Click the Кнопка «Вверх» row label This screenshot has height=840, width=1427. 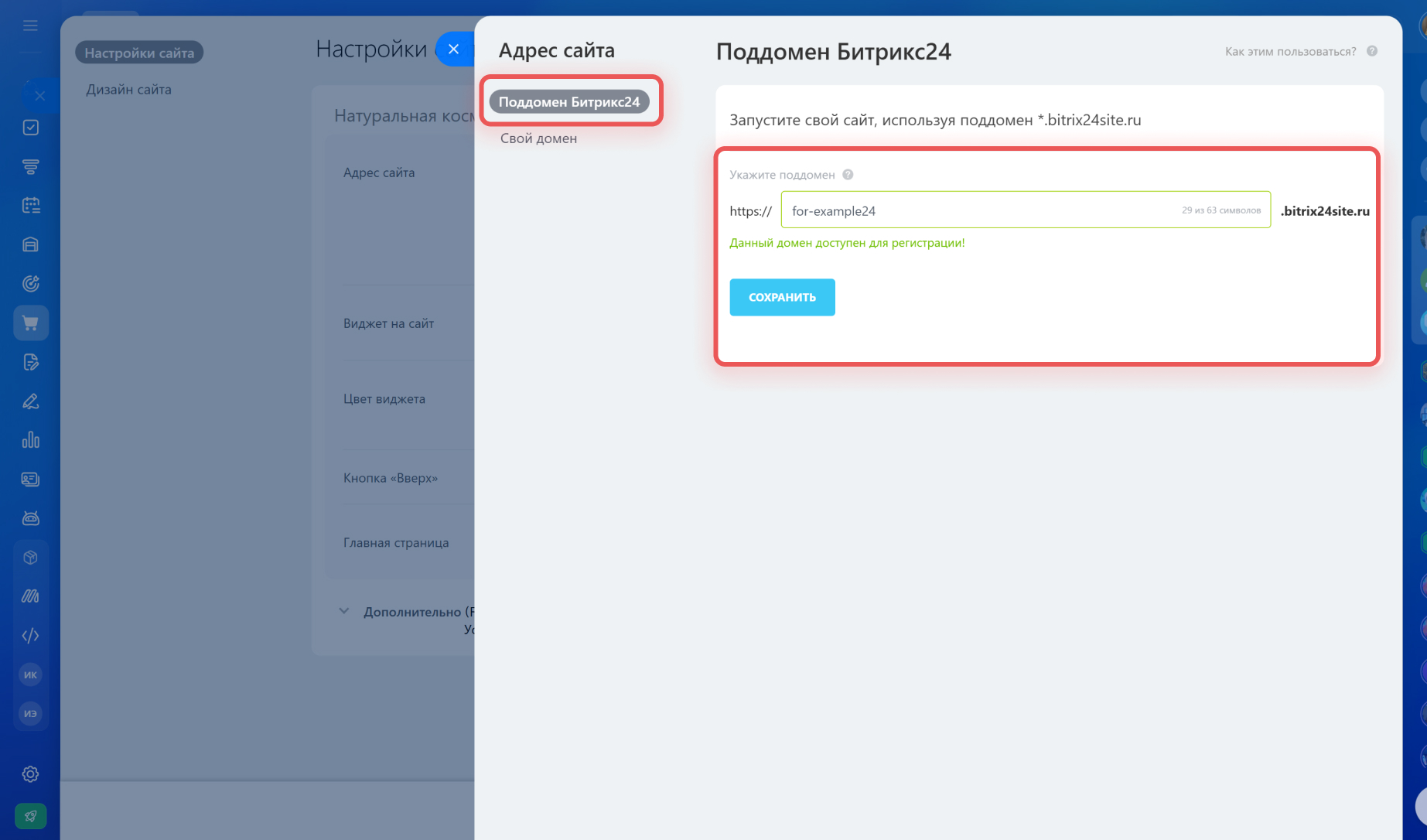(391, 478)
